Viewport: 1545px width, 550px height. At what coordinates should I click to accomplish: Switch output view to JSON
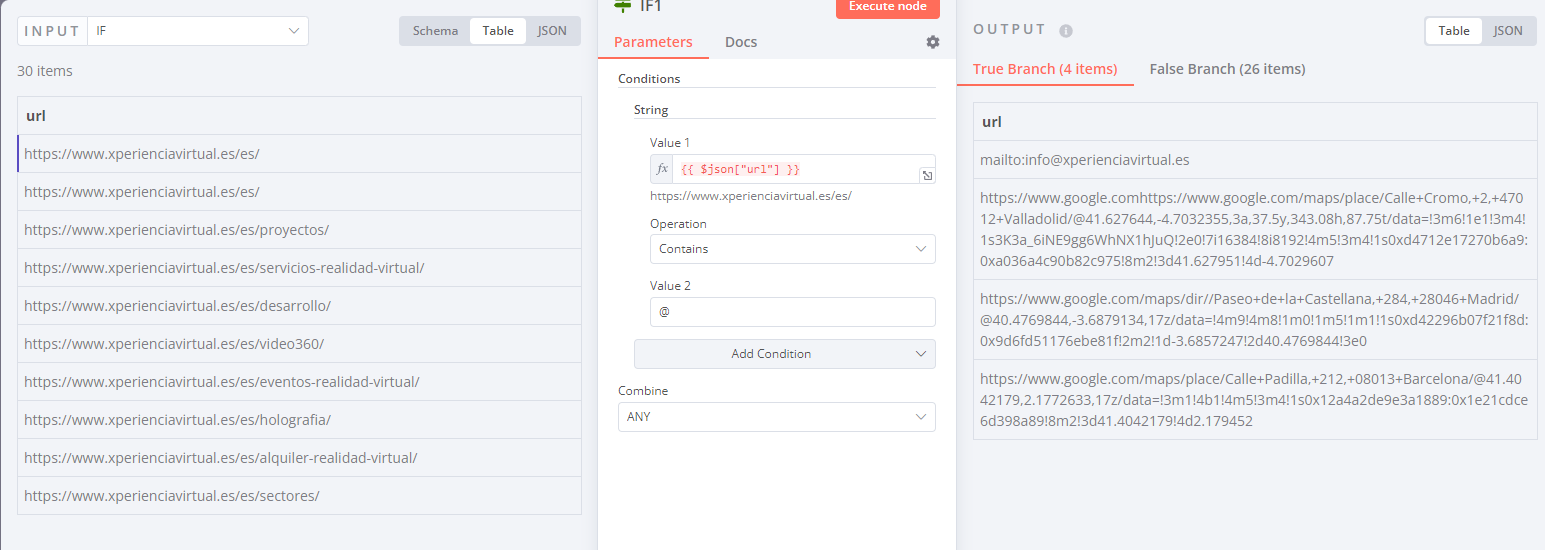pyautogui.click(x=1508, y=31)
